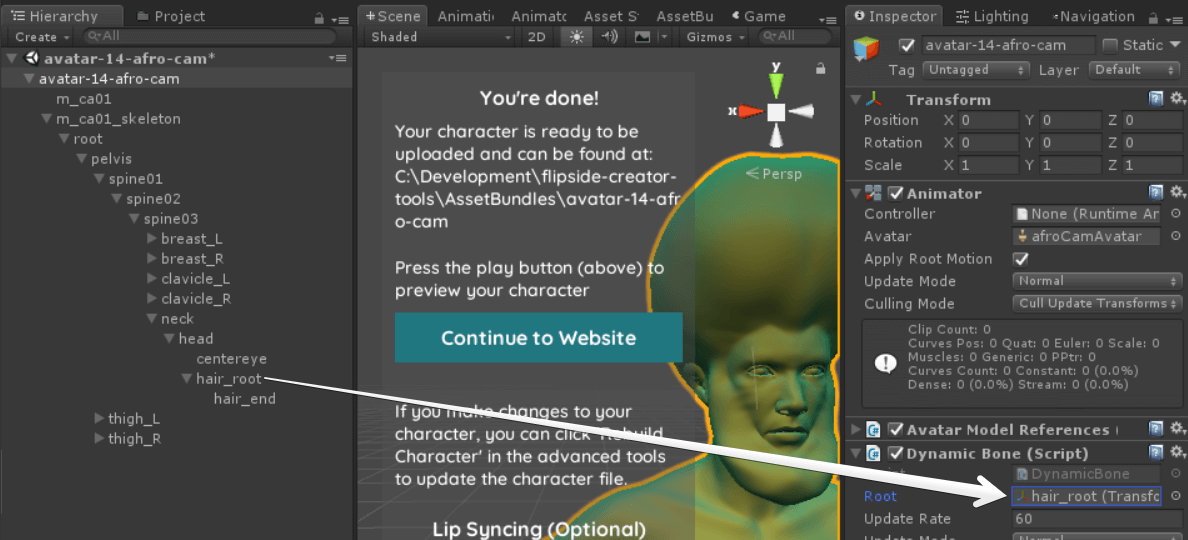Viewport: 1188px width, 540px height.
Task: Switch to the Game tab
Action: 759,16
